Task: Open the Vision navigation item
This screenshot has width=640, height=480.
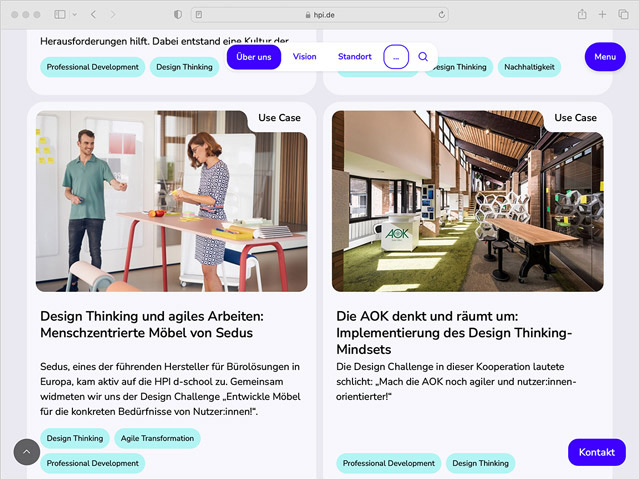Action: point(304,57)
